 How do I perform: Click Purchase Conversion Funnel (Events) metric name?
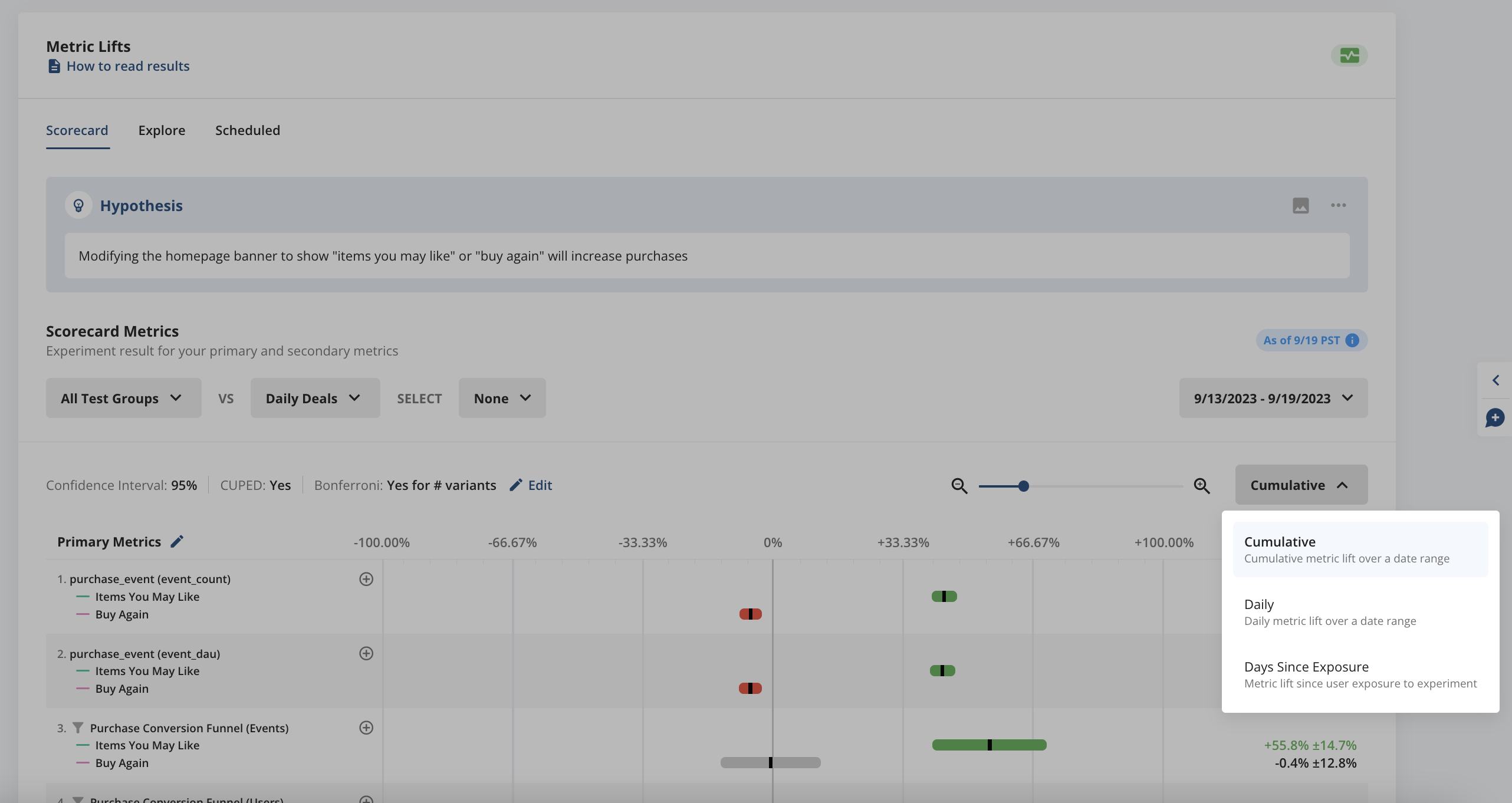coord(189,728)
